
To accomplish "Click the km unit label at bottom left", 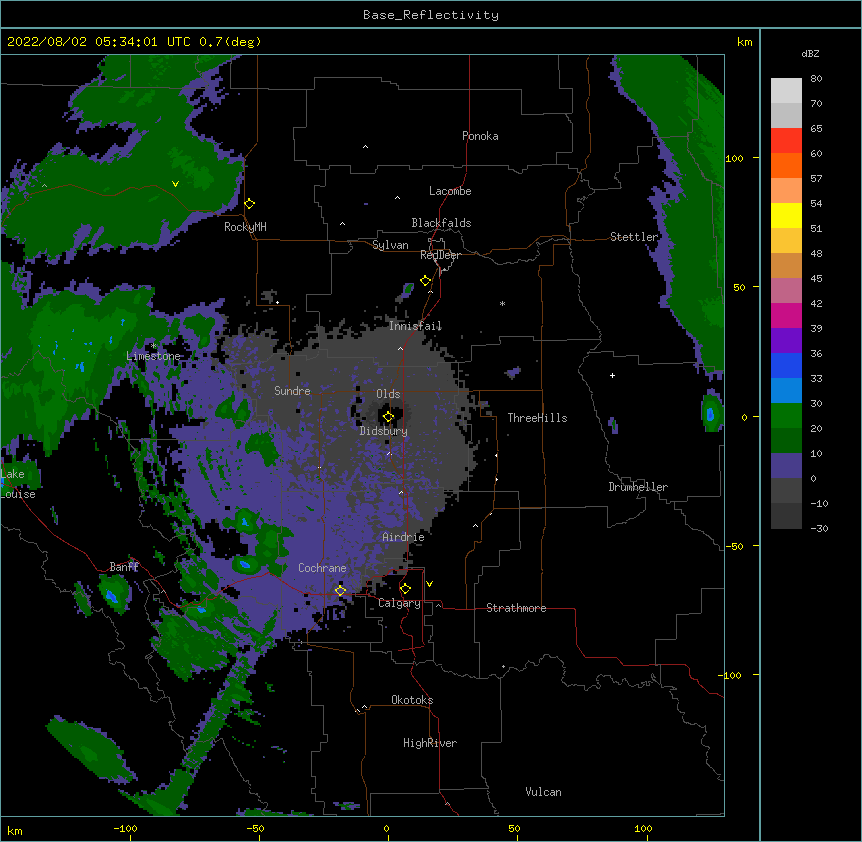I will [15, 830].
